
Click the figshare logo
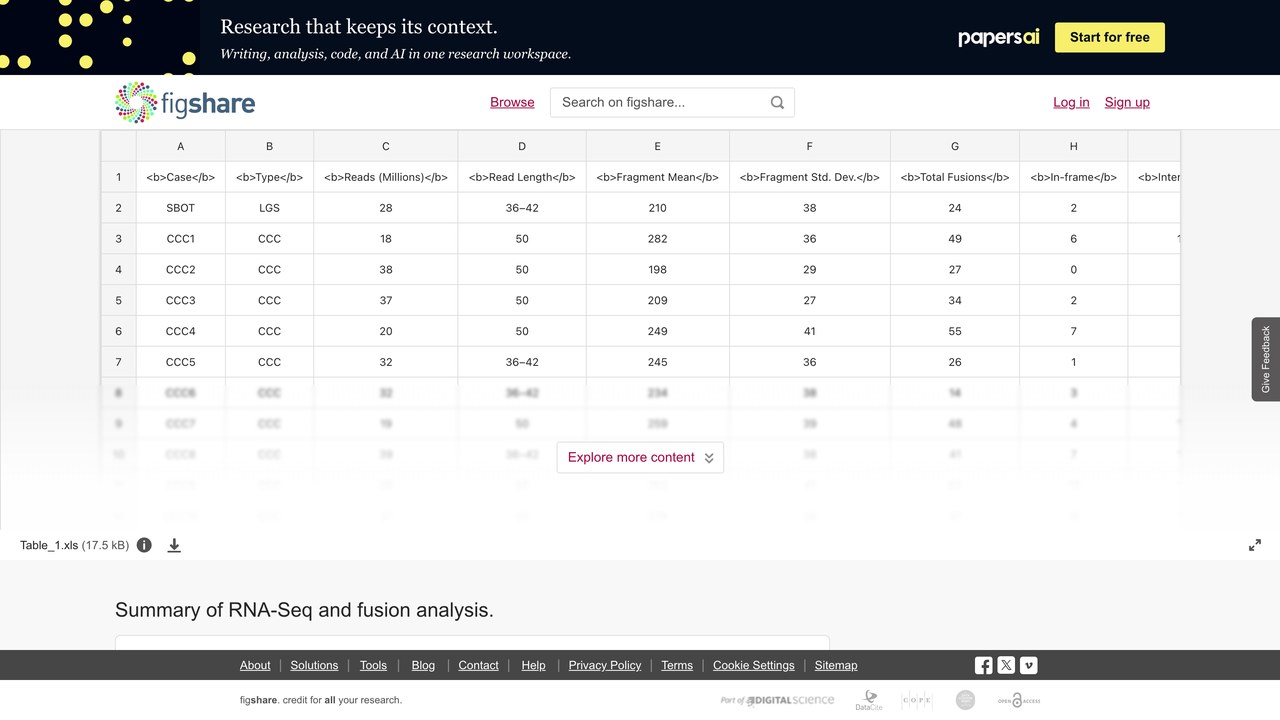pyautogui.click(x=185, y=102)
